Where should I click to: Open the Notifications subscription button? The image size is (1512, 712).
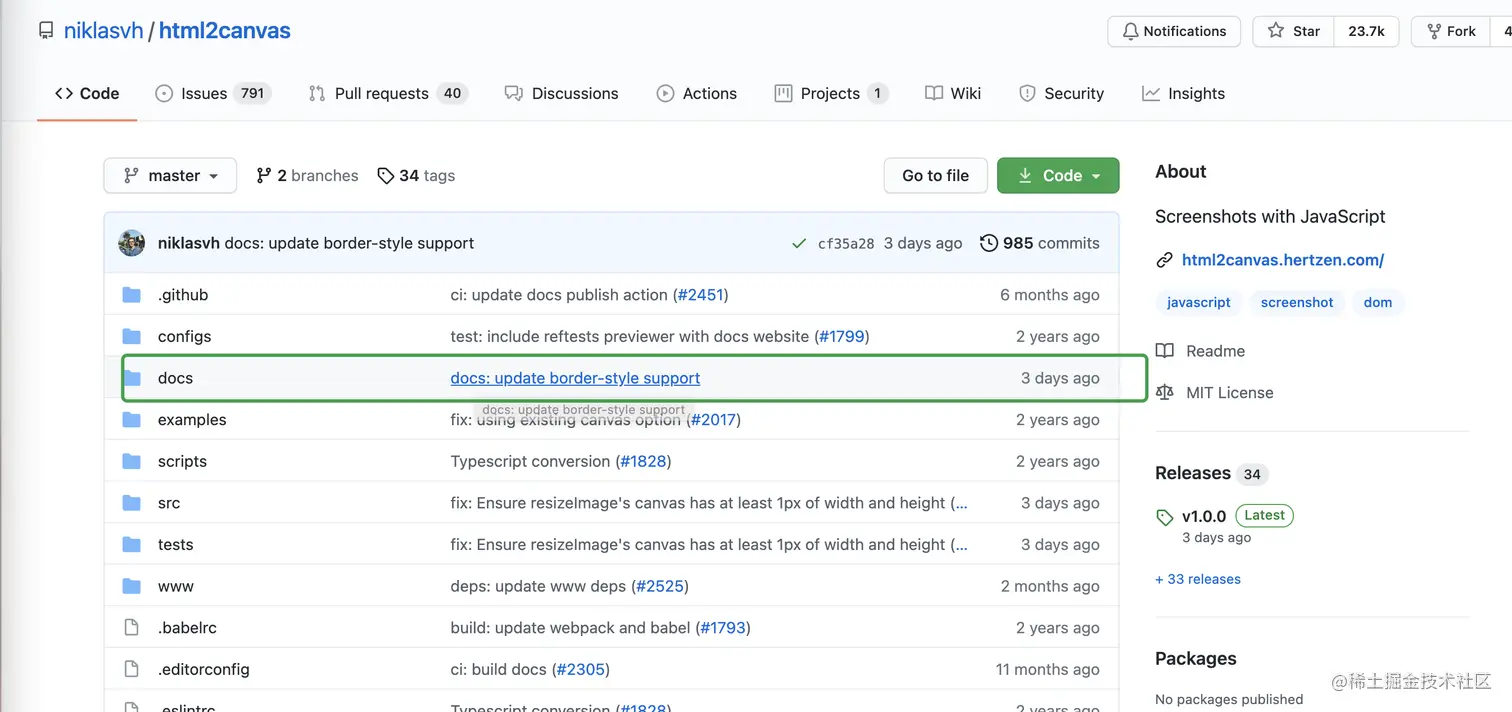[1173, 31]
